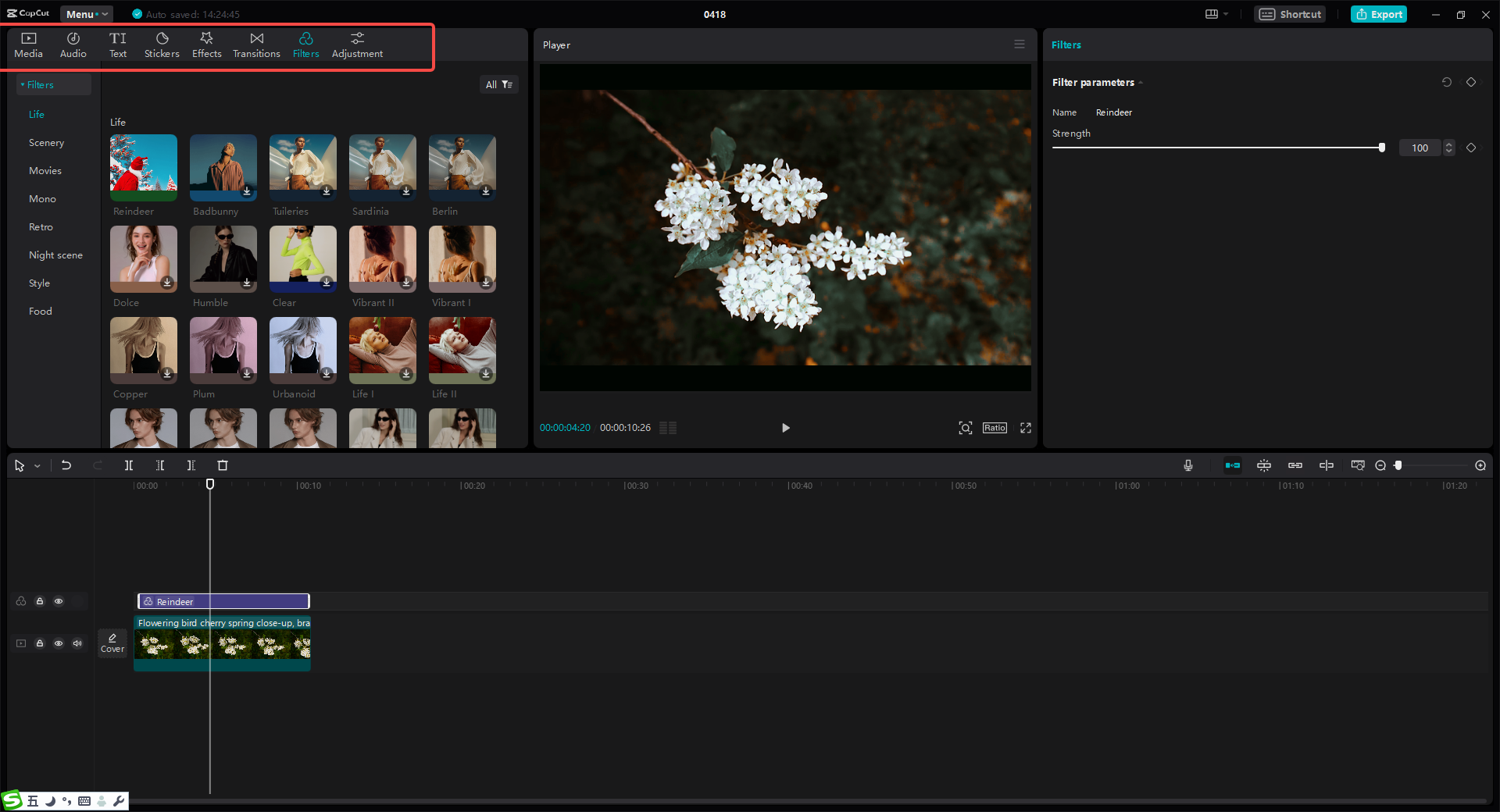Click the microphone voiceover icon
Screen dimensions: 1500x812
pos(1187,465)
